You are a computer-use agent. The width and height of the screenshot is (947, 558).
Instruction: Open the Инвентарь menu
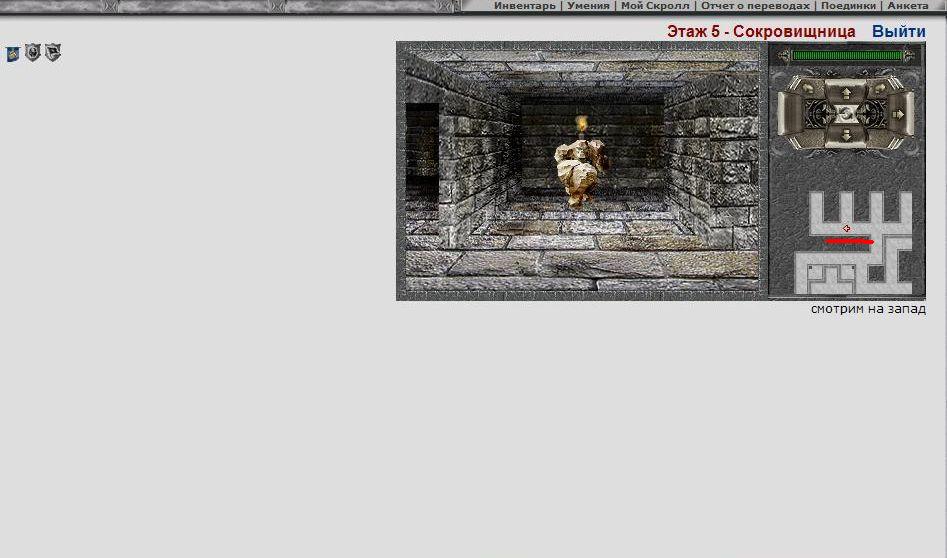[524, 5]
